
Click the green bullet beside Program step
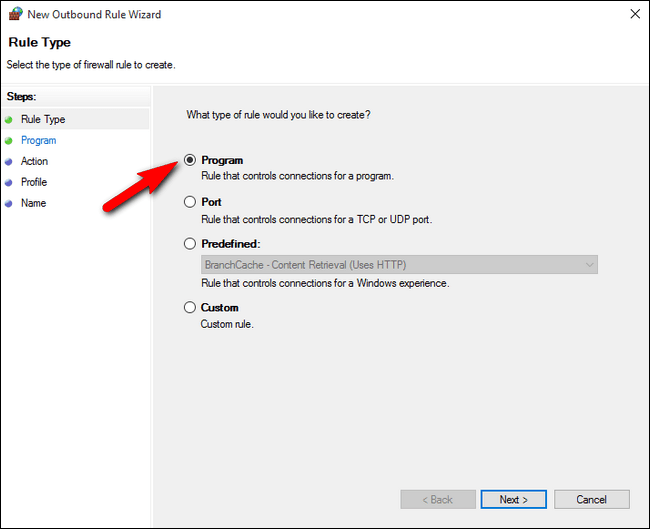10,141
